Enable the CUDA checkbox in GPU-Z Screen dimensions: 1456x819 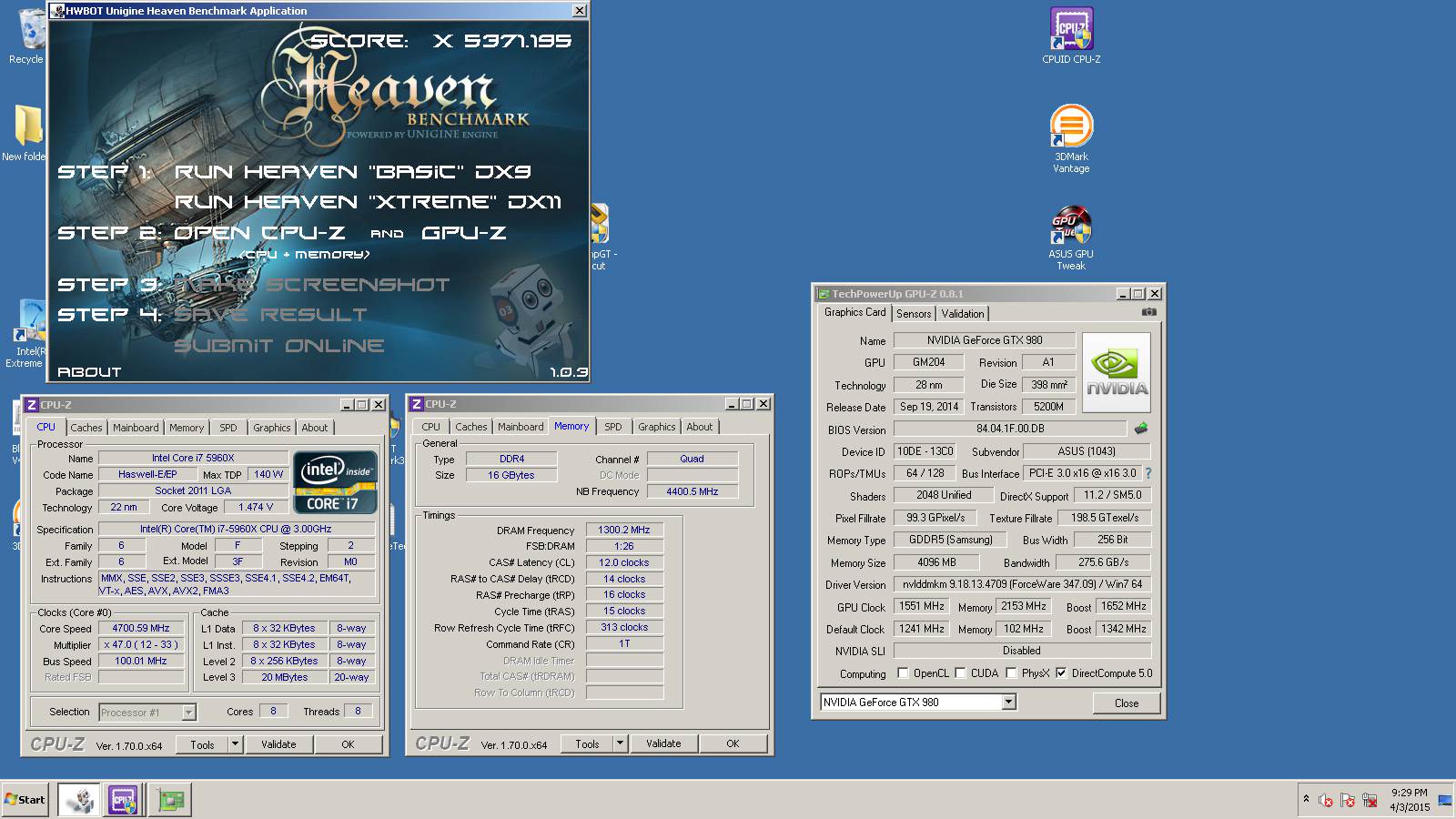click(960, 673)
